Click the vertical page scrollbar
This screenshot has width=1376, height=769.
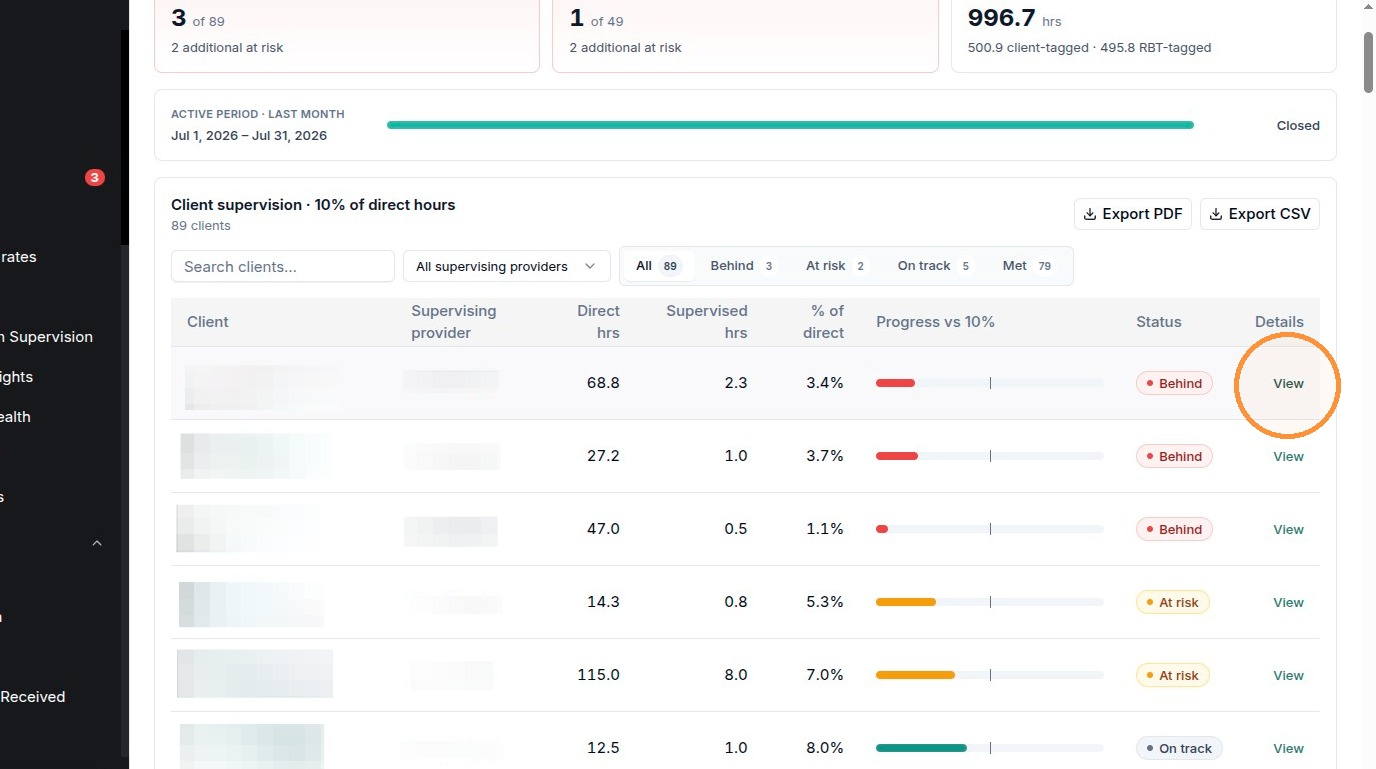[1368, 64]
